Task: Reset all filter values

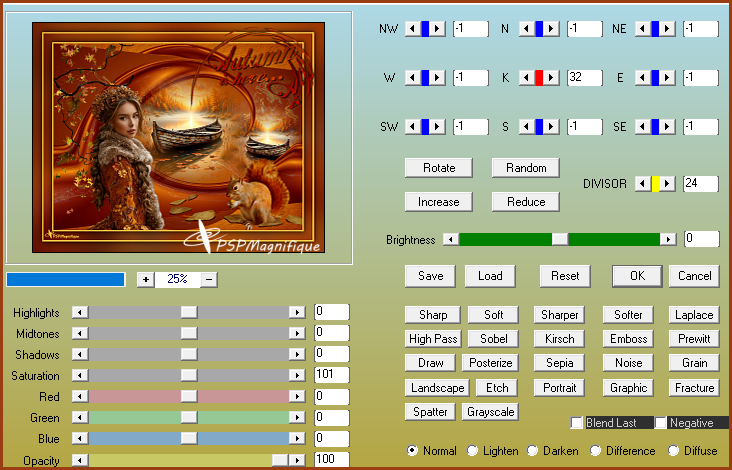Action: click(565, 276)
